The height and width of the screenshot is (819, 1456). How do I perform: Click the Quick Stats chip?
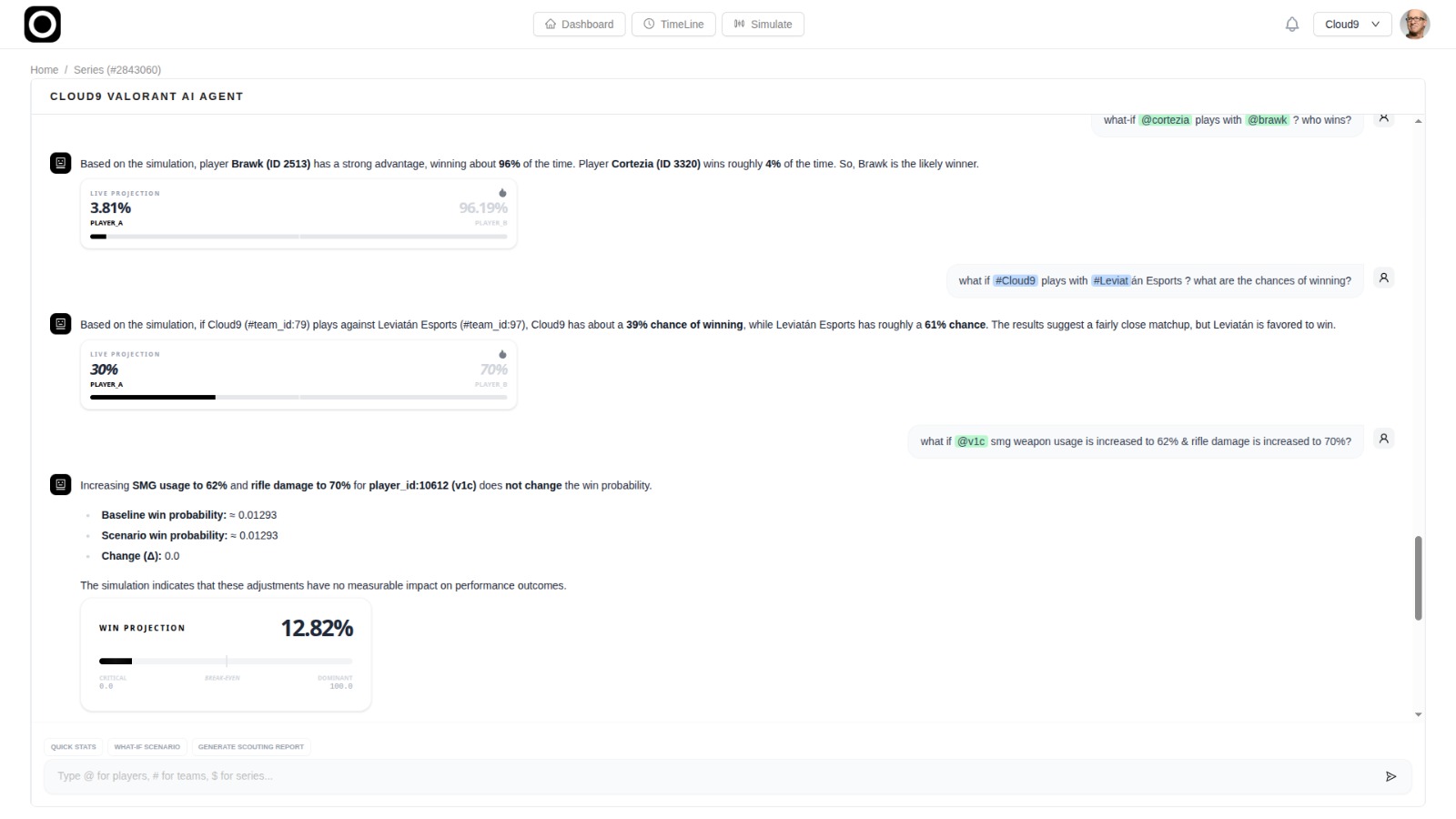click(74, 747)
